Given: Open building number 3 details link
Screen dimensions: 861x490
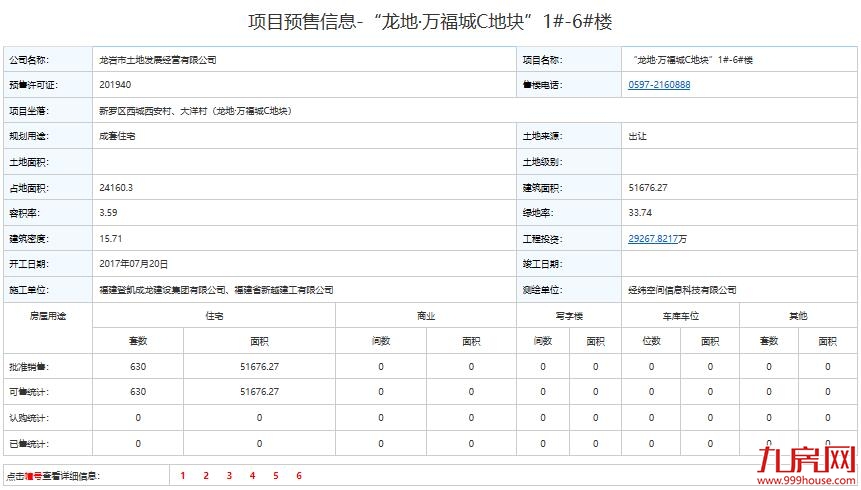Looking at the screenshot, I should point(229,476).
